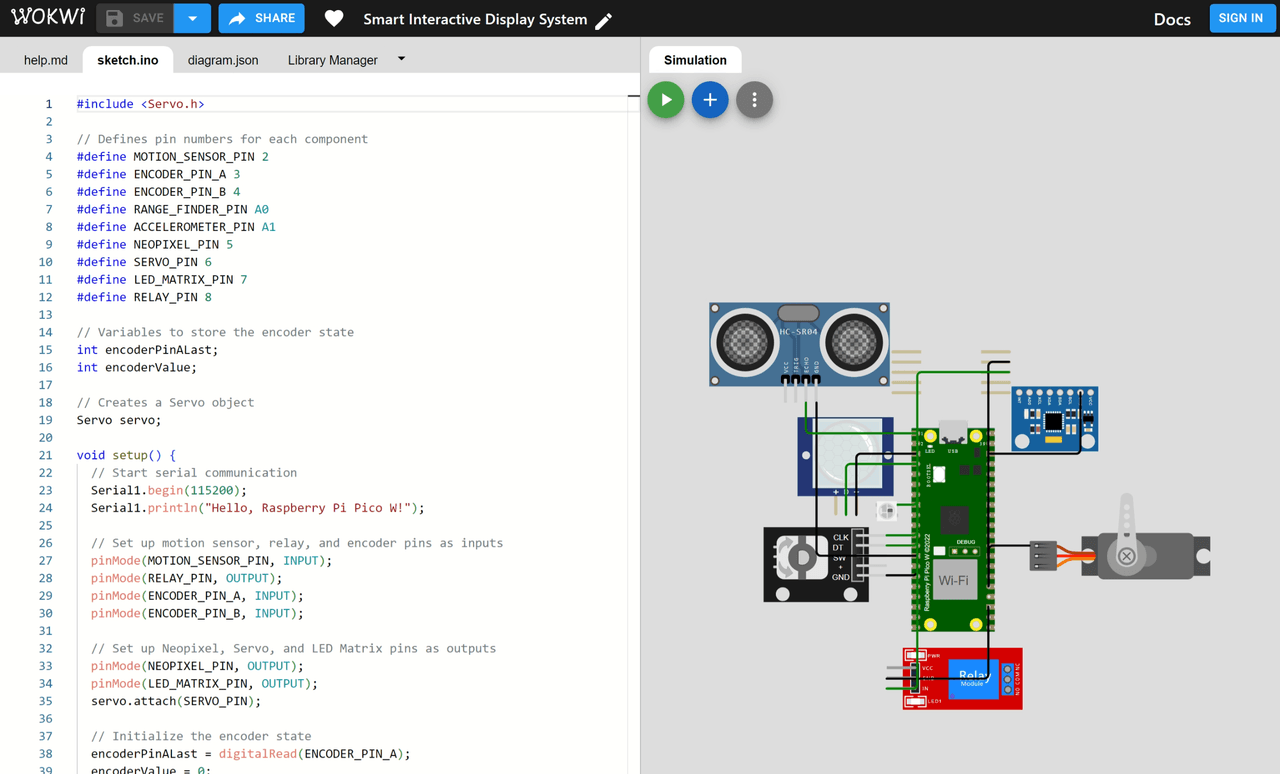This screenshot has height=774, width=1280.
Task: Expand the file tabs dropdown arrow
Action: click(x=401, y=59)
